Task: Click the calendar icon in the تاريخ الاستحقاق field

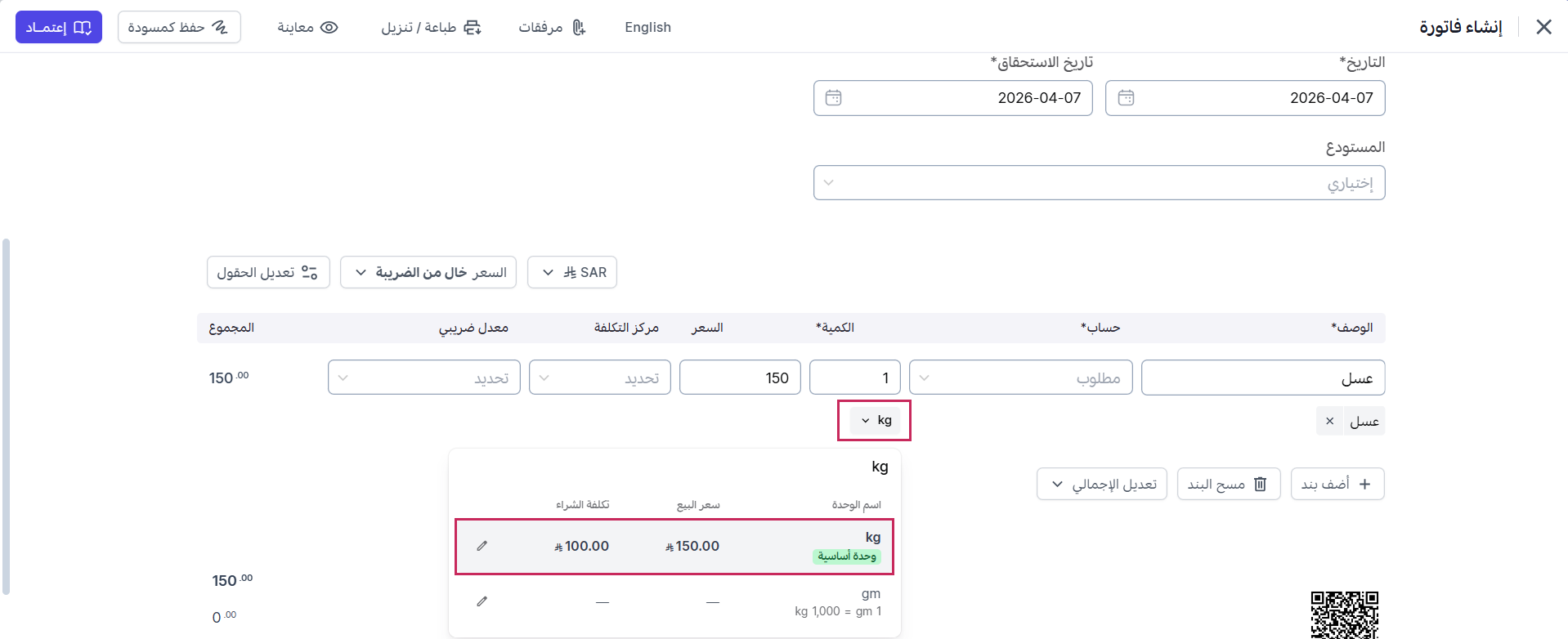Action: (x=833, y=98)
